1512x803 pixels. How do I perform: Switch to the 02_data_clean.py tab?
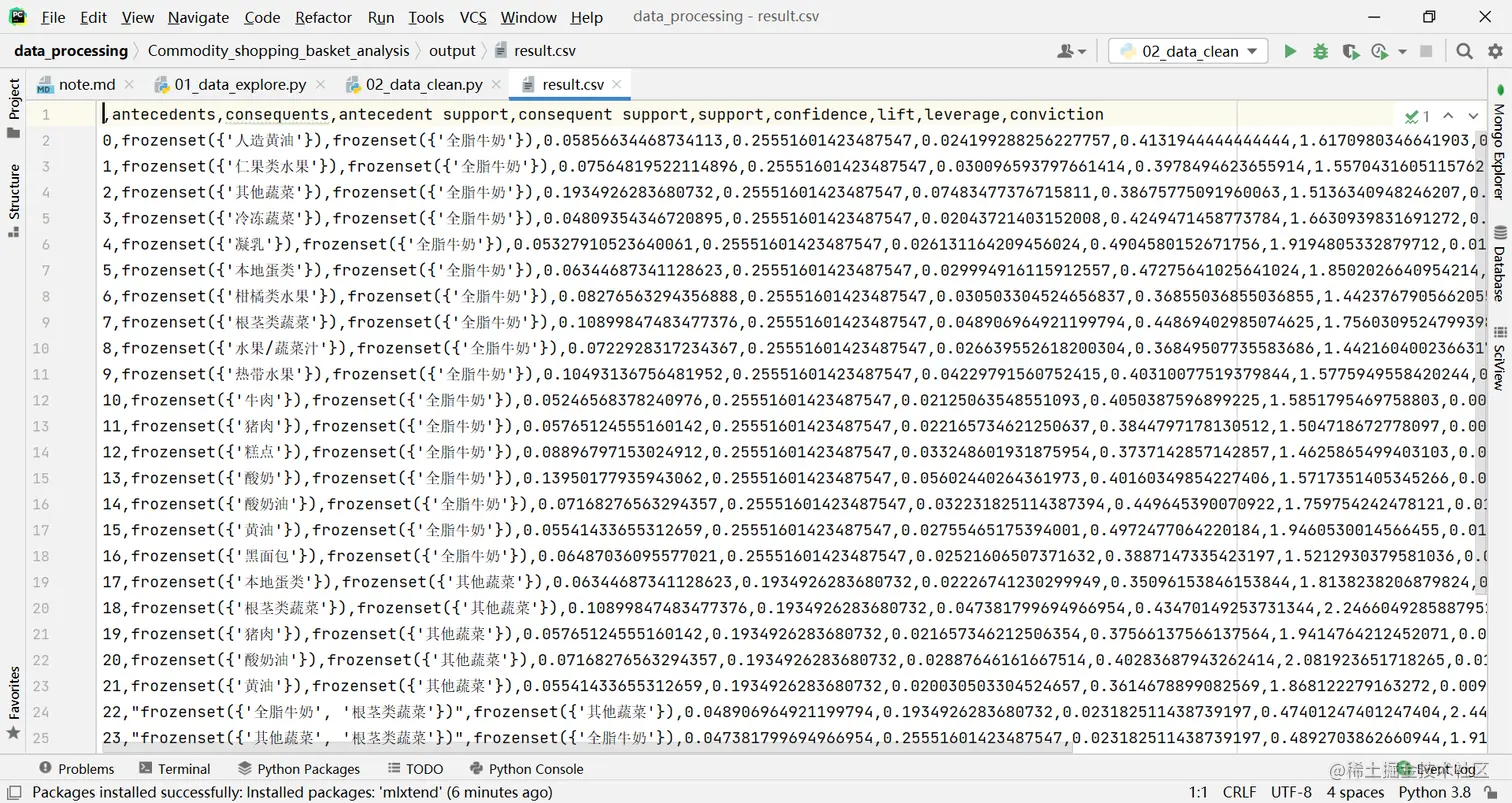[x=424, y=85]
